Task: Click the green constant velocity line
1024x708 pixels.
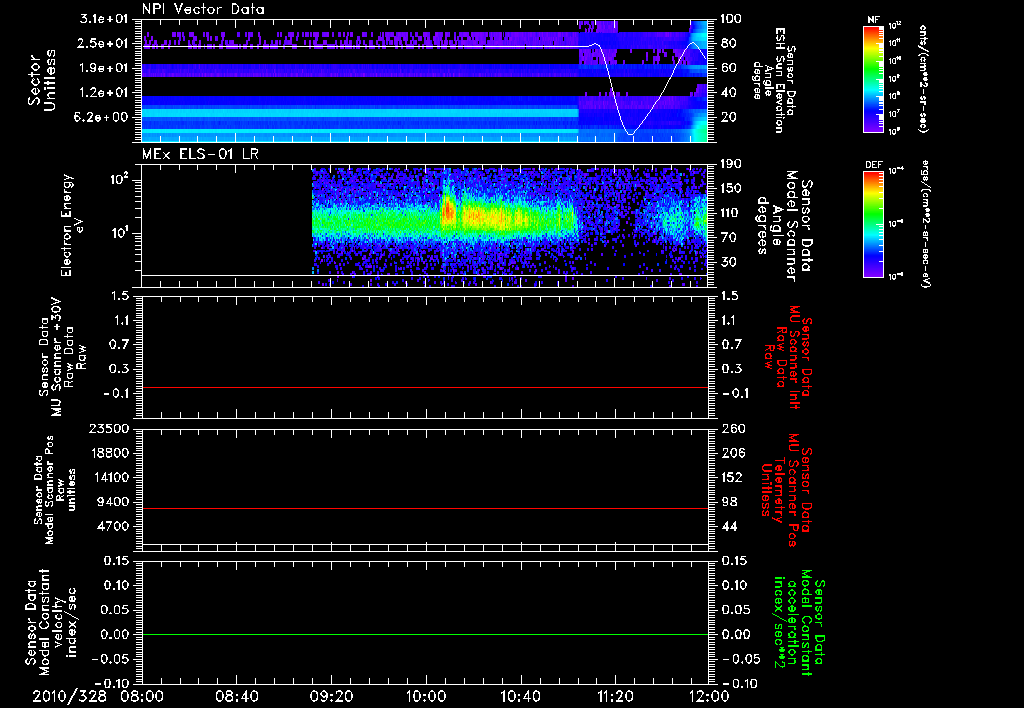Action: click(x=425, y=634)
